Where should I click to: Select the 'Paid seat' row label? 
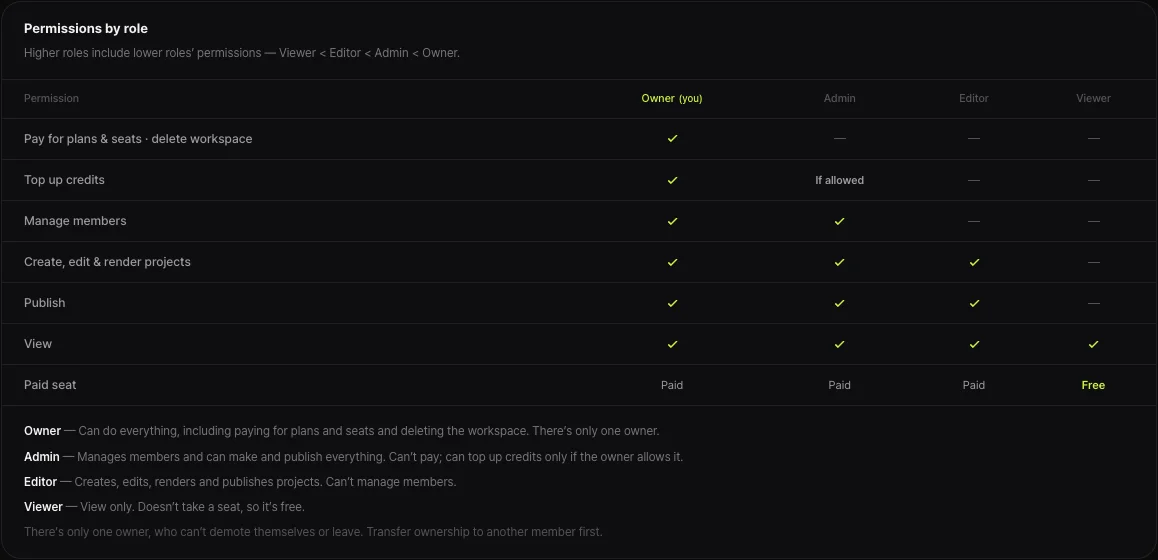click(x=49, y=385)
